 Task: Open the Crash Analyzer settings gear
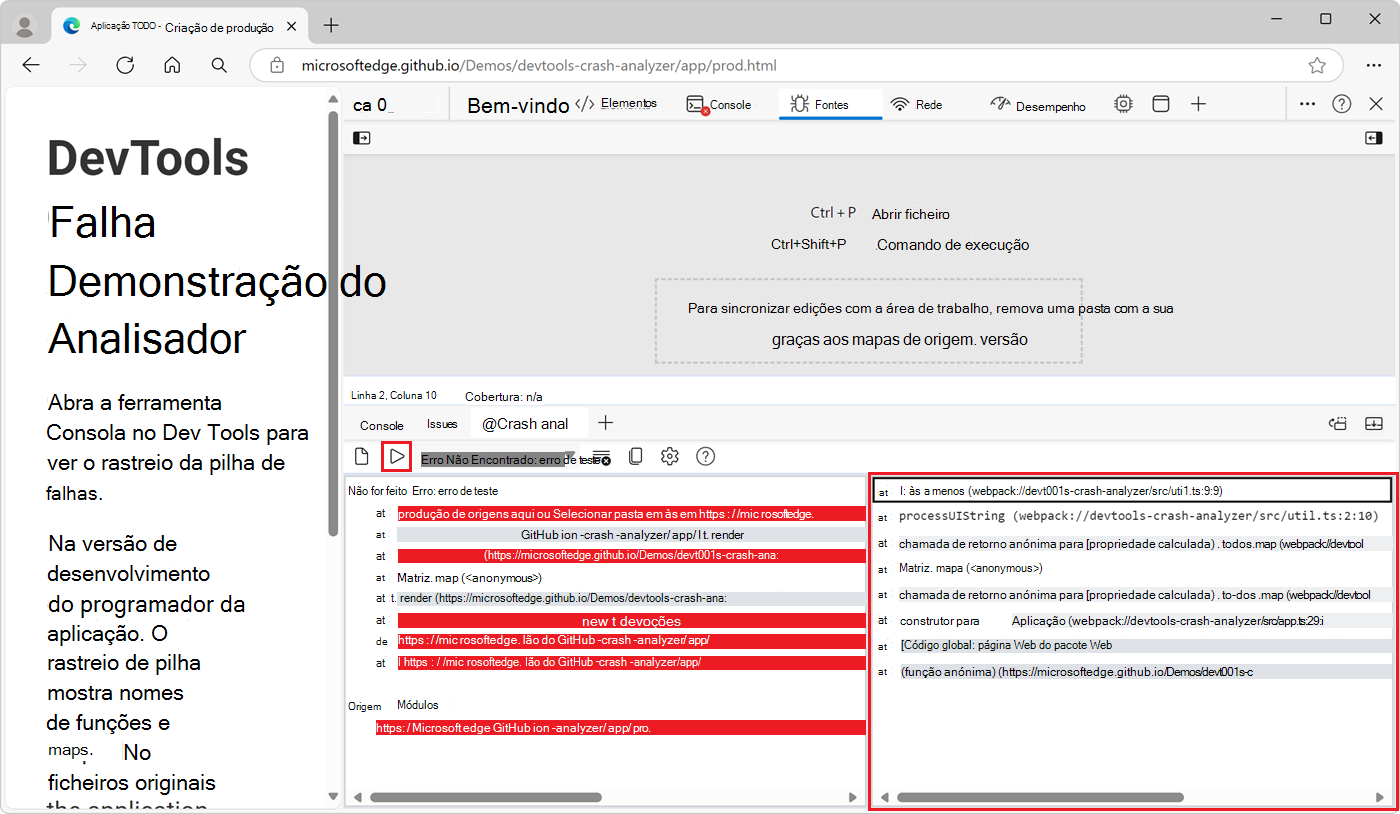click(x=669, y=456)
